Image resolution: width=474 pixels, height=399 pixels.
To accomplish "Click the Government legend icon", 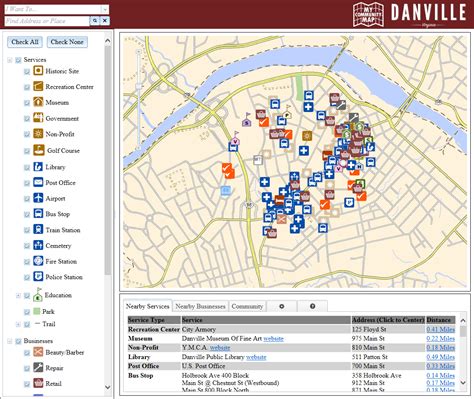I will pos(38,118).
